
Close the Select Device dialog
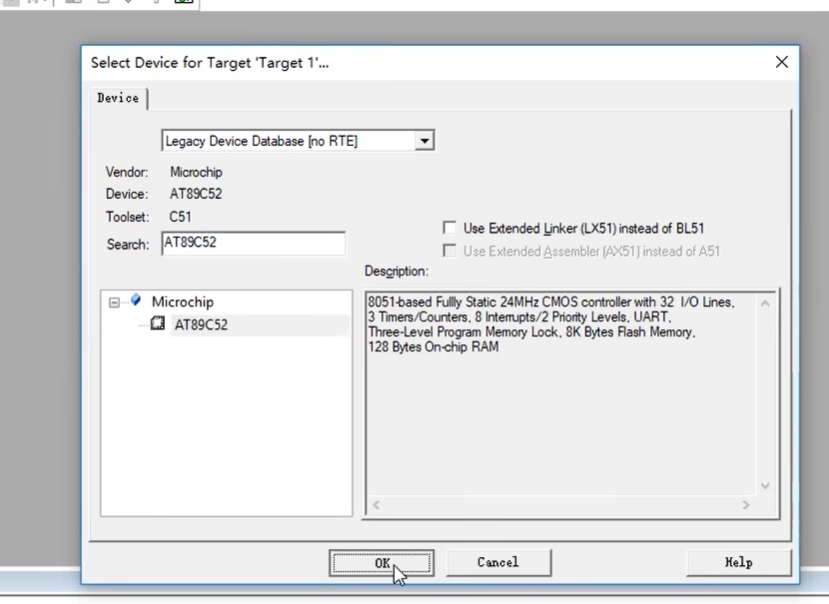click(x=781, y=62)
